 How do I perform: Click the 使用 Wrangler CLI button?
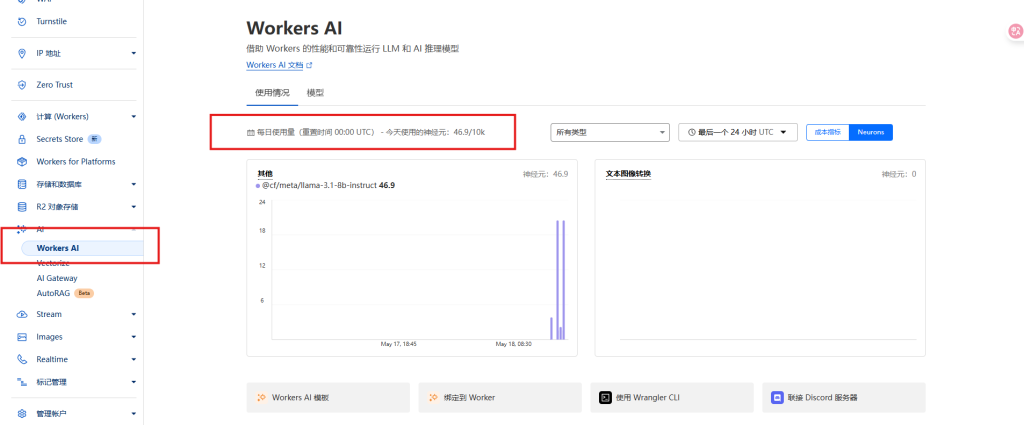[x=672, y=397]
